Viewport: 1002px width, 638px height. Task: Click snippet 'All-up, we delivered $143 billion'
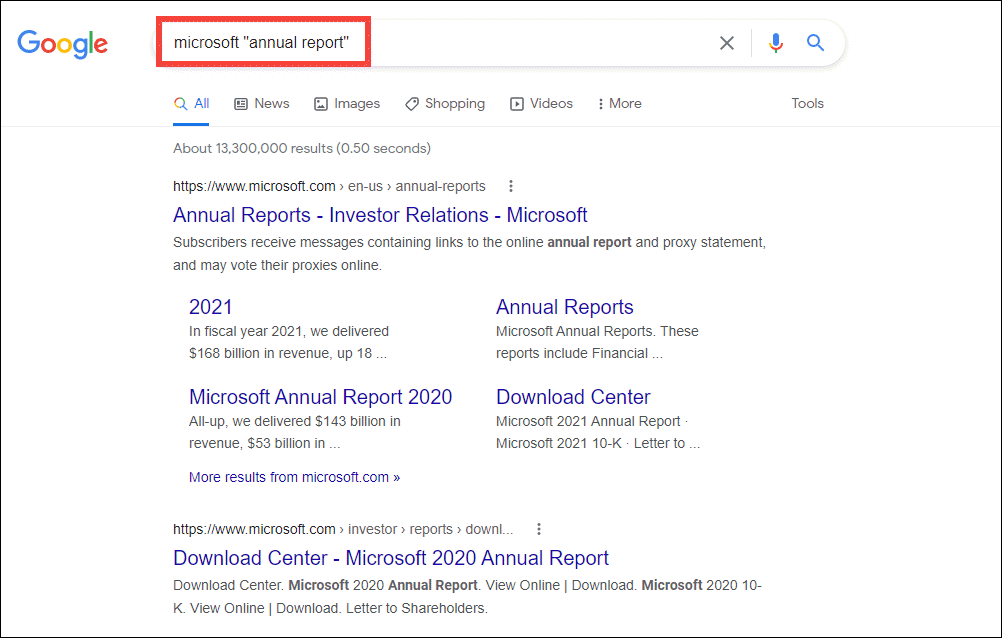point(295,432)
